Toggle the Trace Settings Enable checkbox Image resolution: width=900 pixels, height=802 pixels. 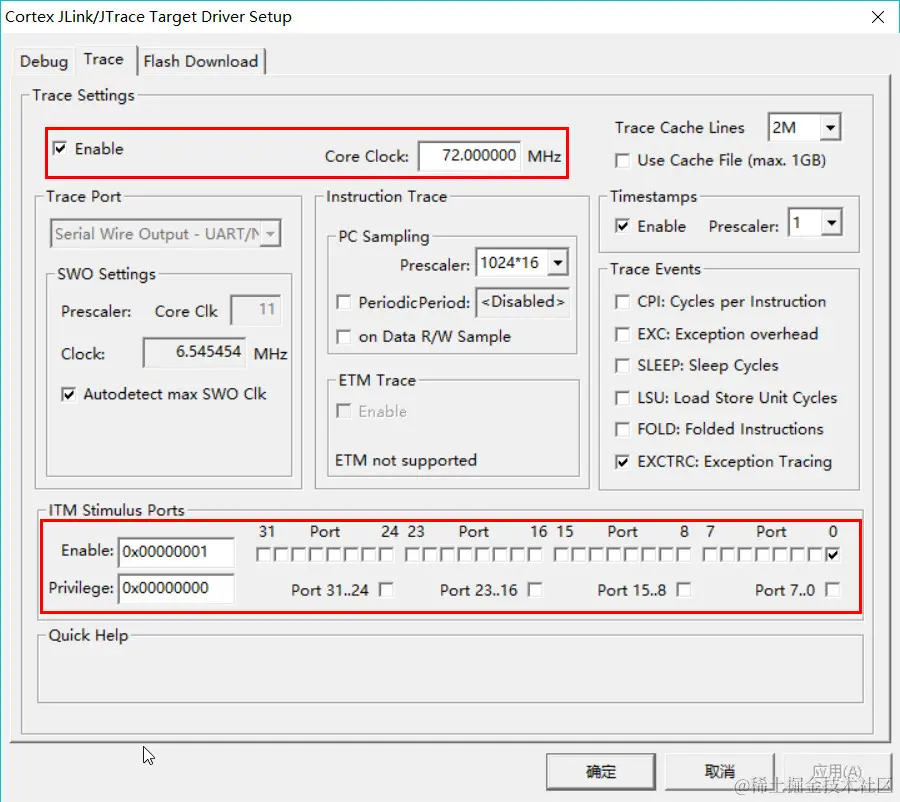pyautogui.click(x=60, y=149)
